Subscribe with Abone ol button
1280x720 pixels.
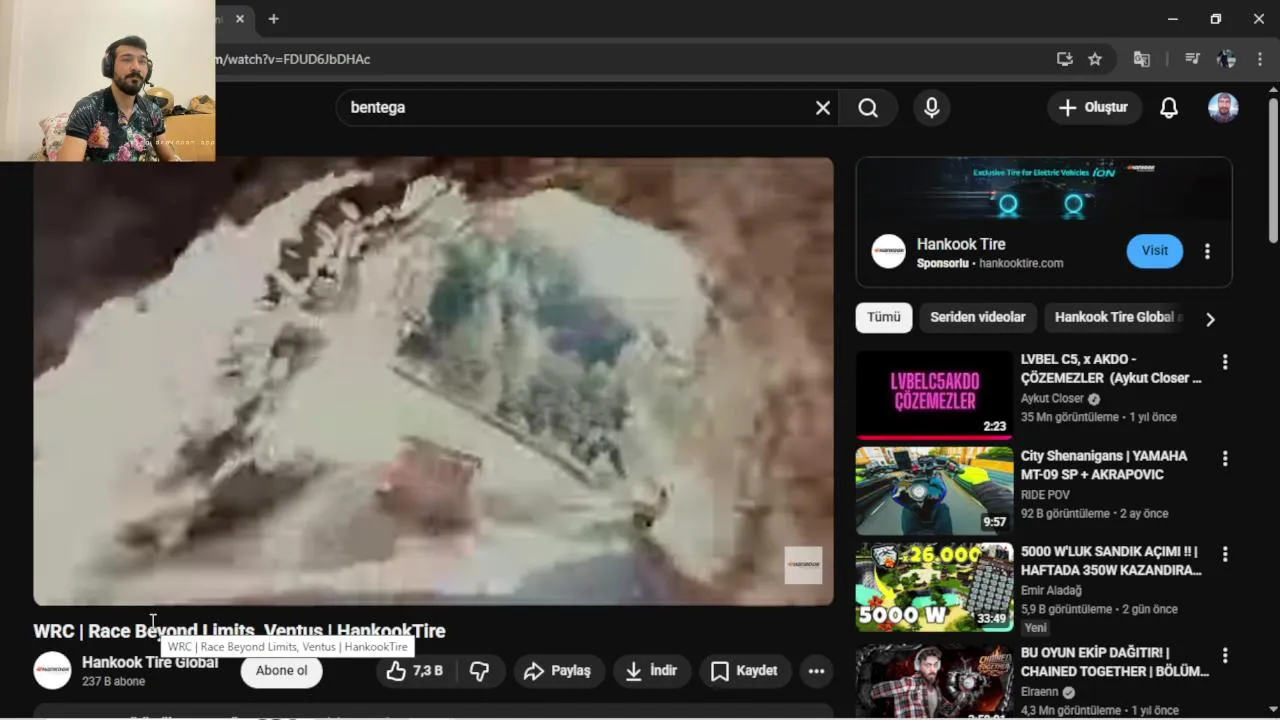[x=281, y=671]
